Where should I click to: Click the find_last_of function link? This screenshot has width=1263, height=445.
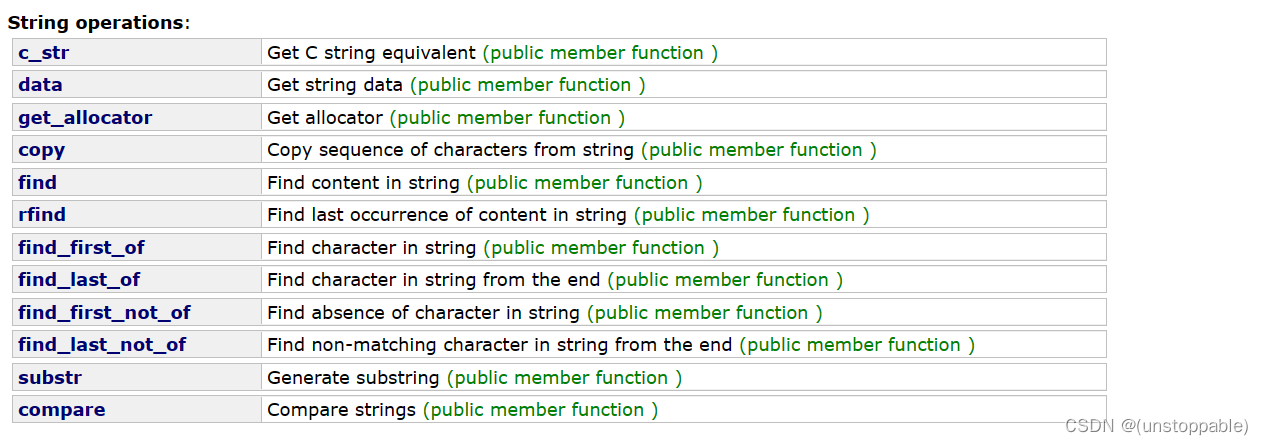click(79, 280)
